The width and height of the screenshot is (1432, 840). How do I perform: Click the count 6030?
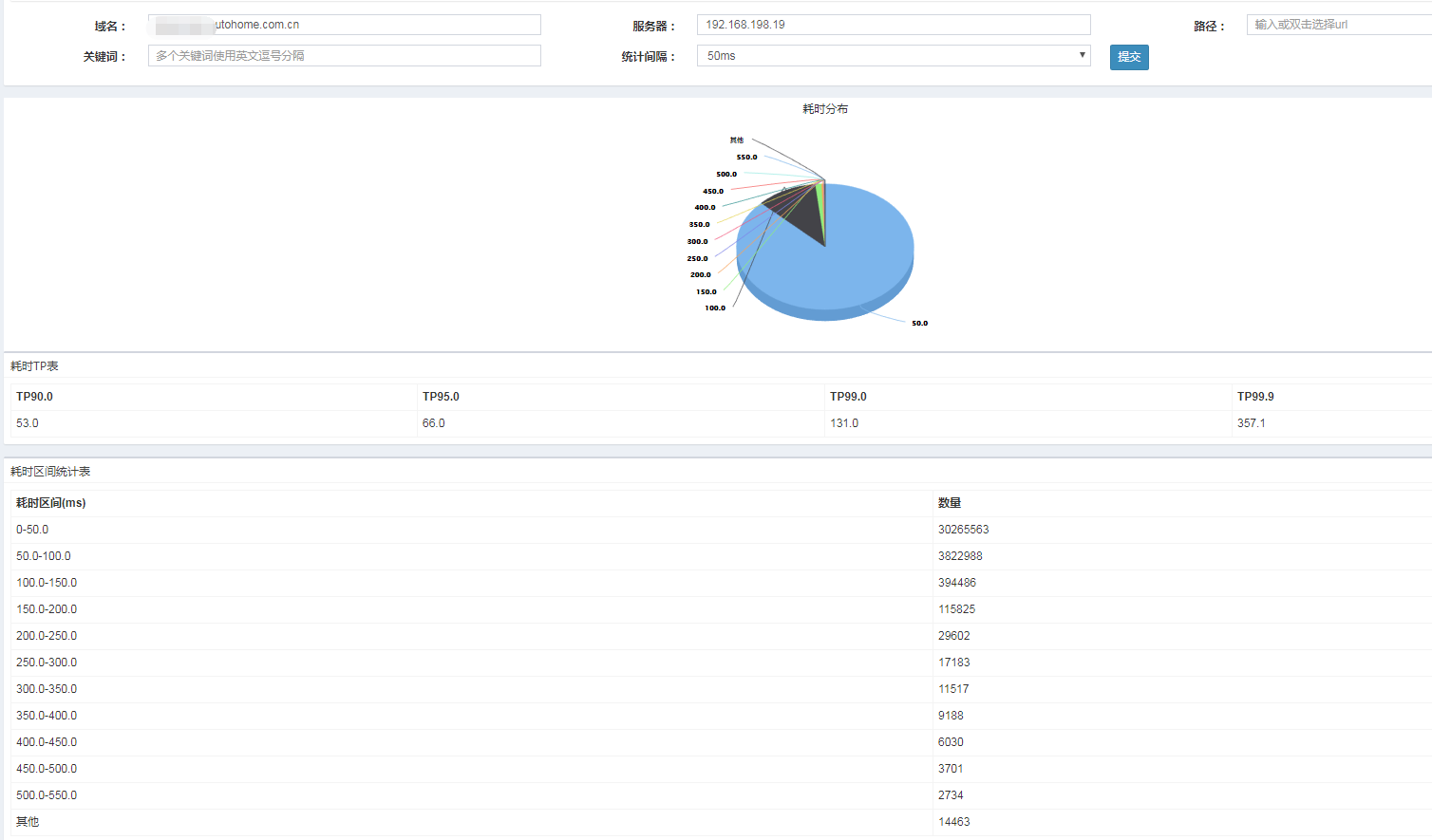point(951,742)
